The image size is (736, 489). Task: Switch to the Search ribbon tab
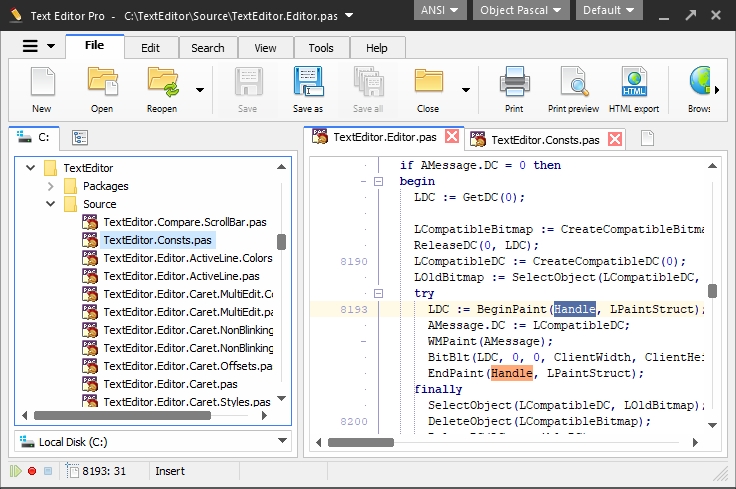point(208,48)
